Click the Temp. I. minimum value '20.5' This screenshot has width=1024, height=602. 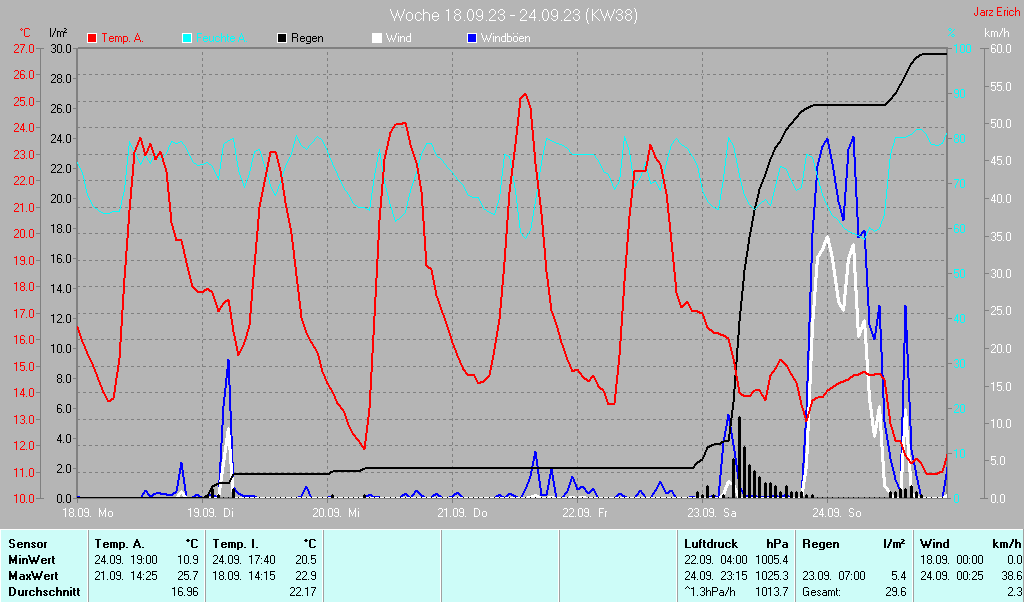pos(306,560)
